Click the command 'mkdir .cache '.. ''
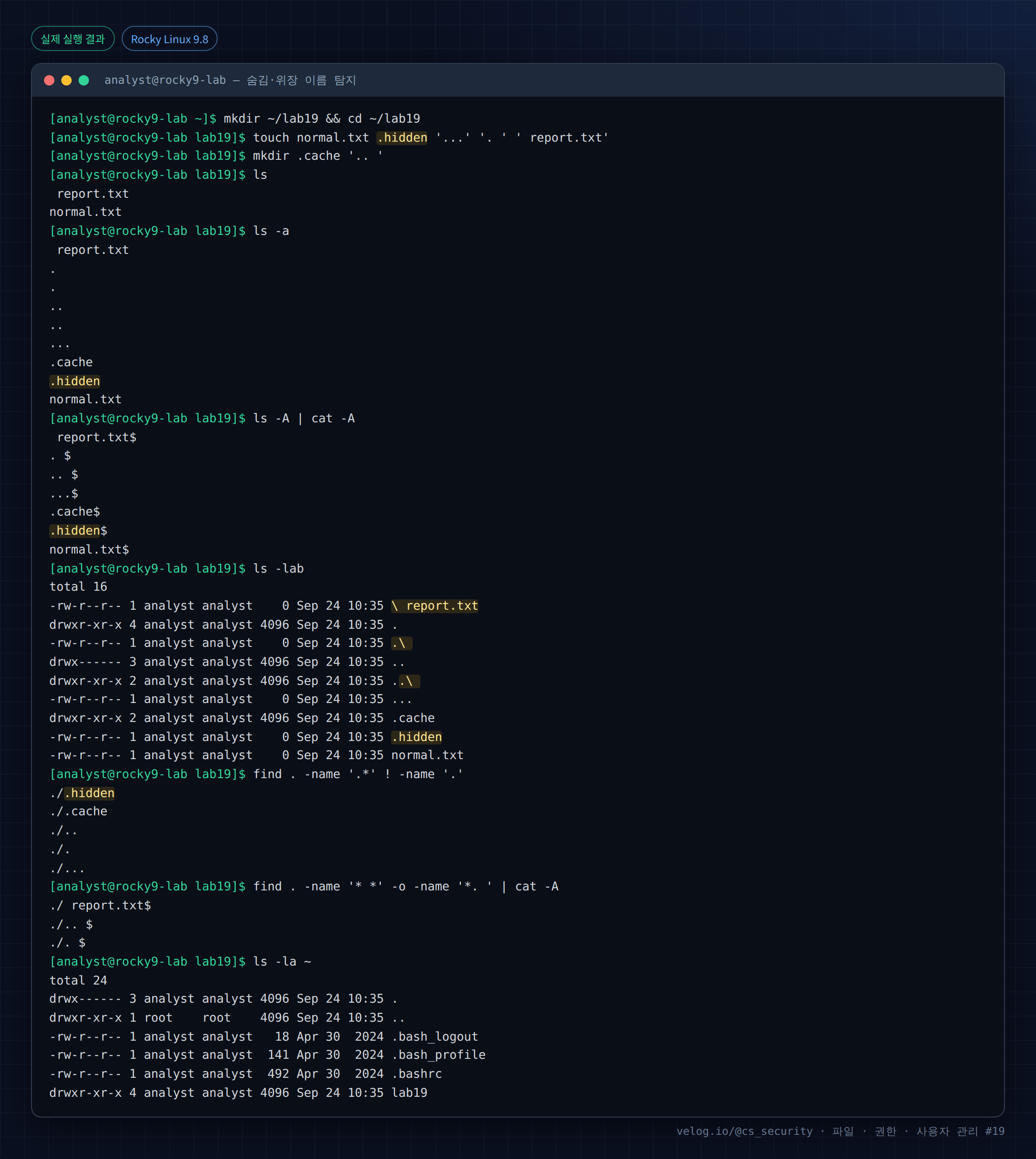This screenshot has width=1036, height=1159. pos(318,156)
